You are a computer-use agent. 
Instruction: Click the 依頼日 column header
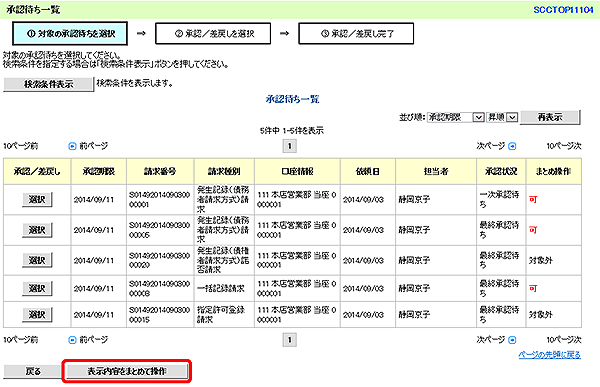coord(368,171)
